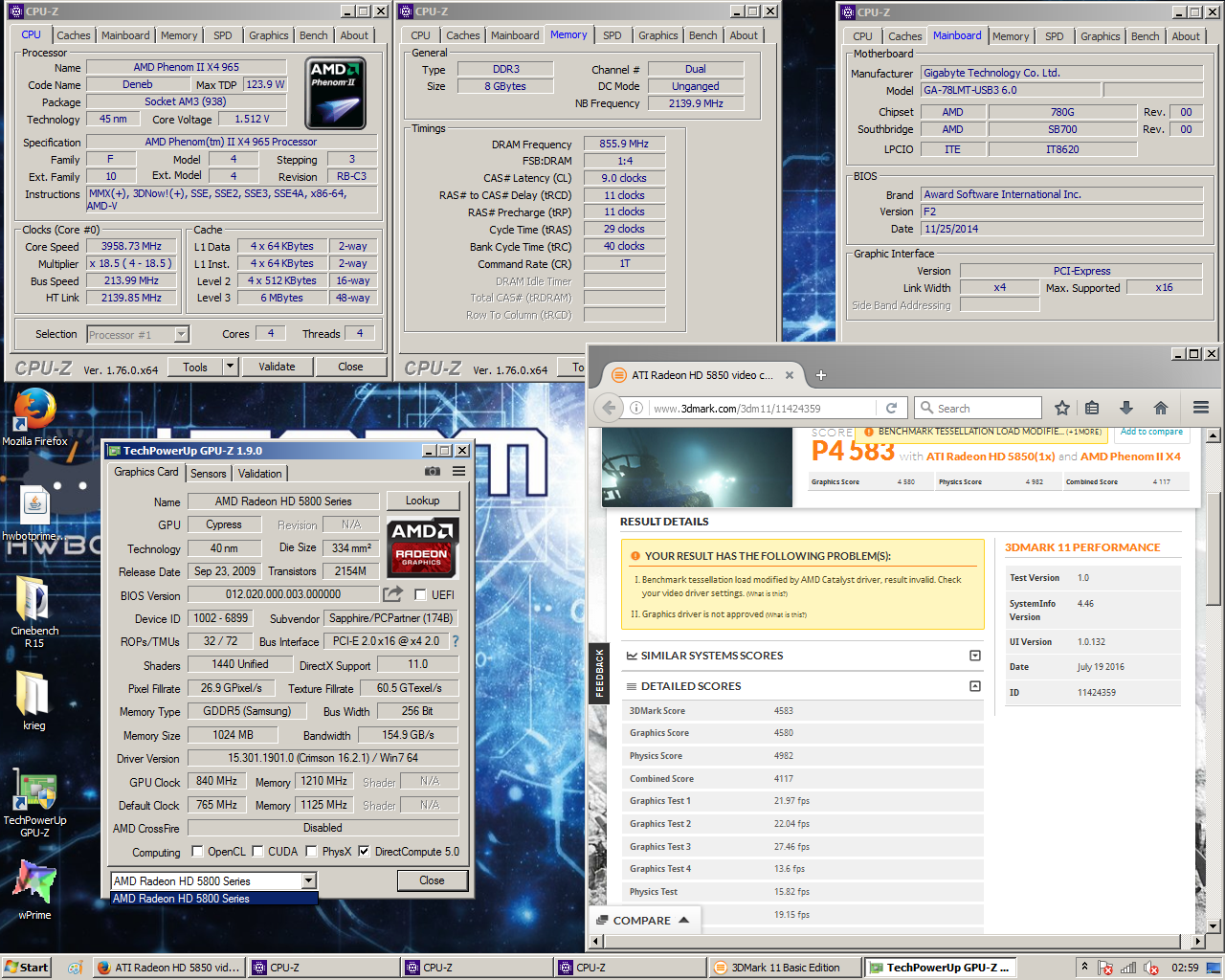The image size is (1225, 980).
Task: Click the ATI Radeon HD 5850(1x) link
Action: [991, 457]
